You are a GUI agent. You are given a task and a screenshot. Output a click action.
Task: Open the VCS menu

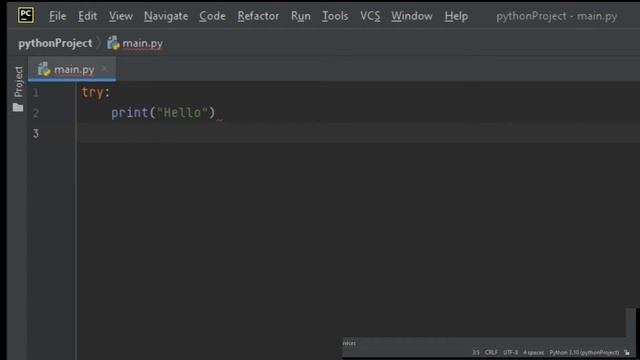click(370, 16)
